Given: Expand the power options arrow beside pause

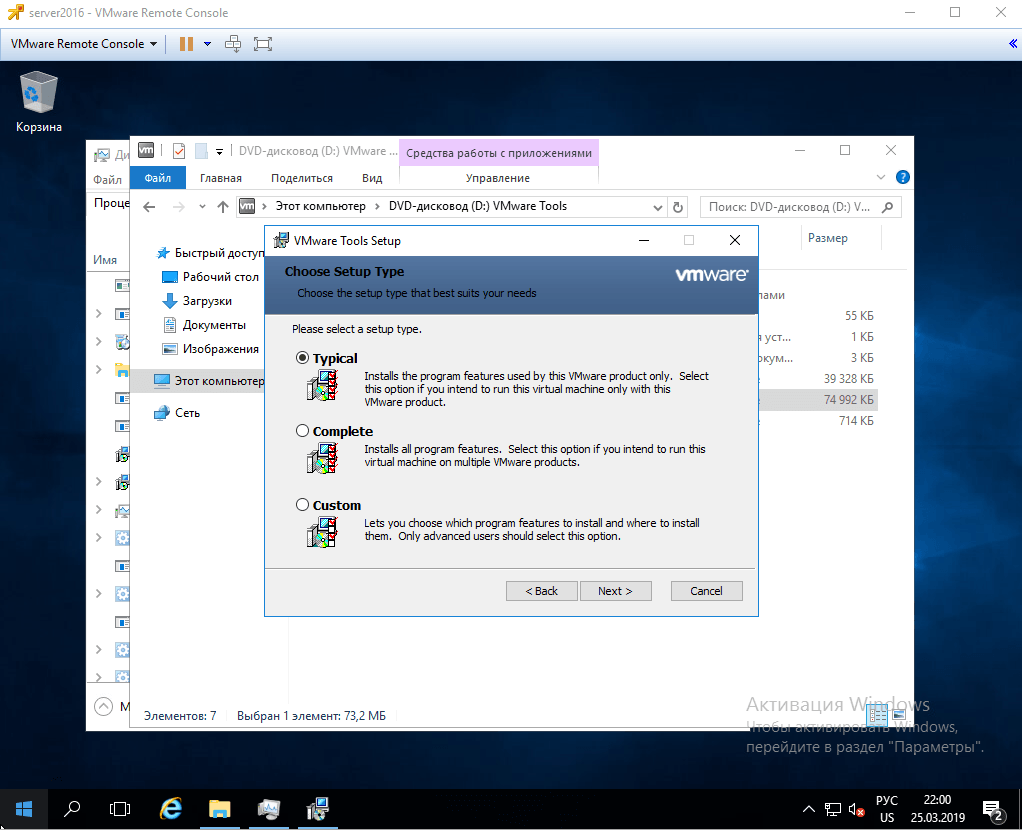Looking at the screenshot, I should [207, 44].
